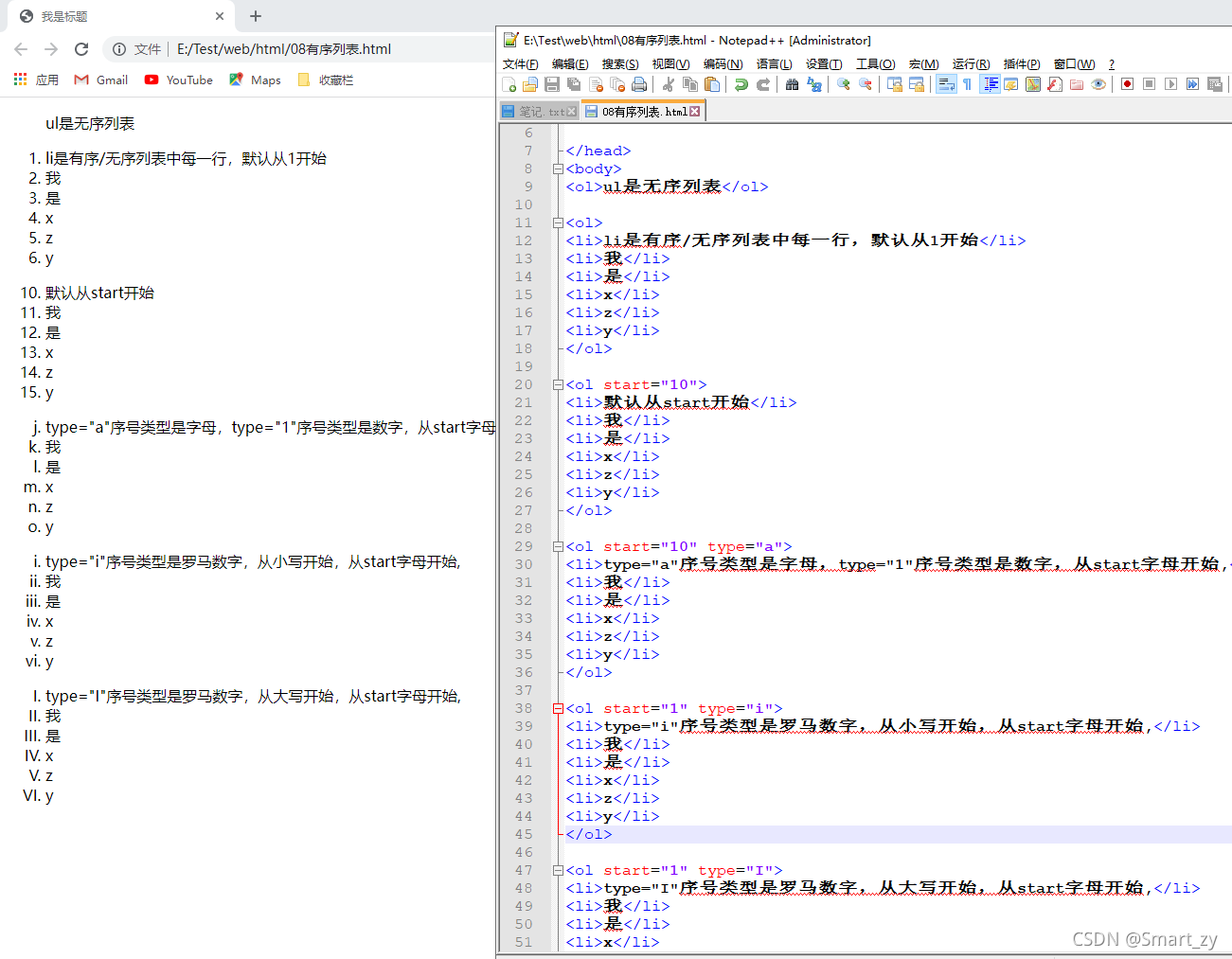The width and height of the screenshot is (1232, 959).
Task: Open the YouTube bookmark
Action: [x=179, y=80]
